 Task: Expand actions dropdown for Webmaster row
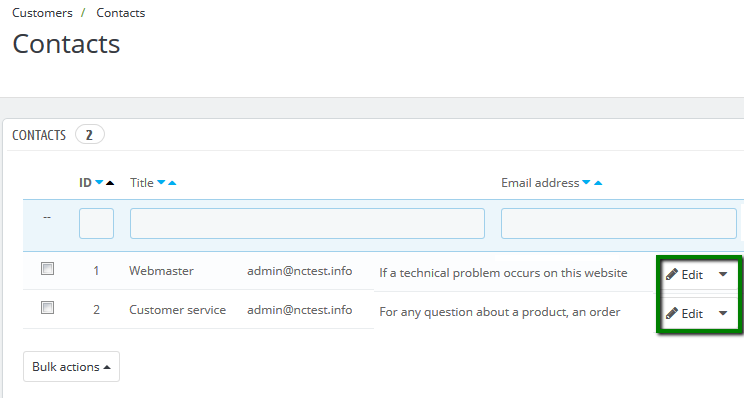point(723,274)
